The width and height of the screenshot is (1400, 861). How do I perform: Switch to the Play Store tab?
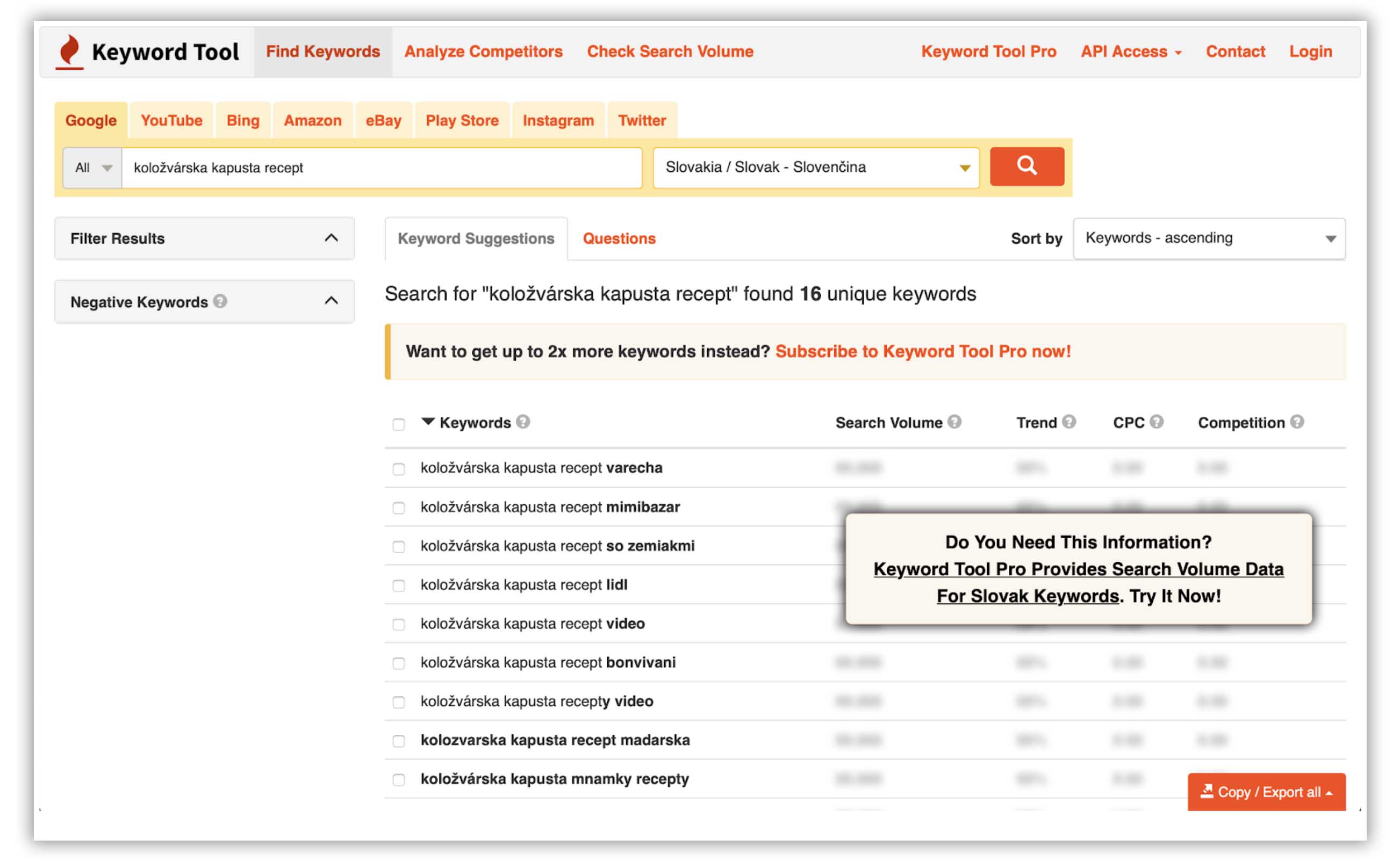pyautogui.click(x=462, y=120)
